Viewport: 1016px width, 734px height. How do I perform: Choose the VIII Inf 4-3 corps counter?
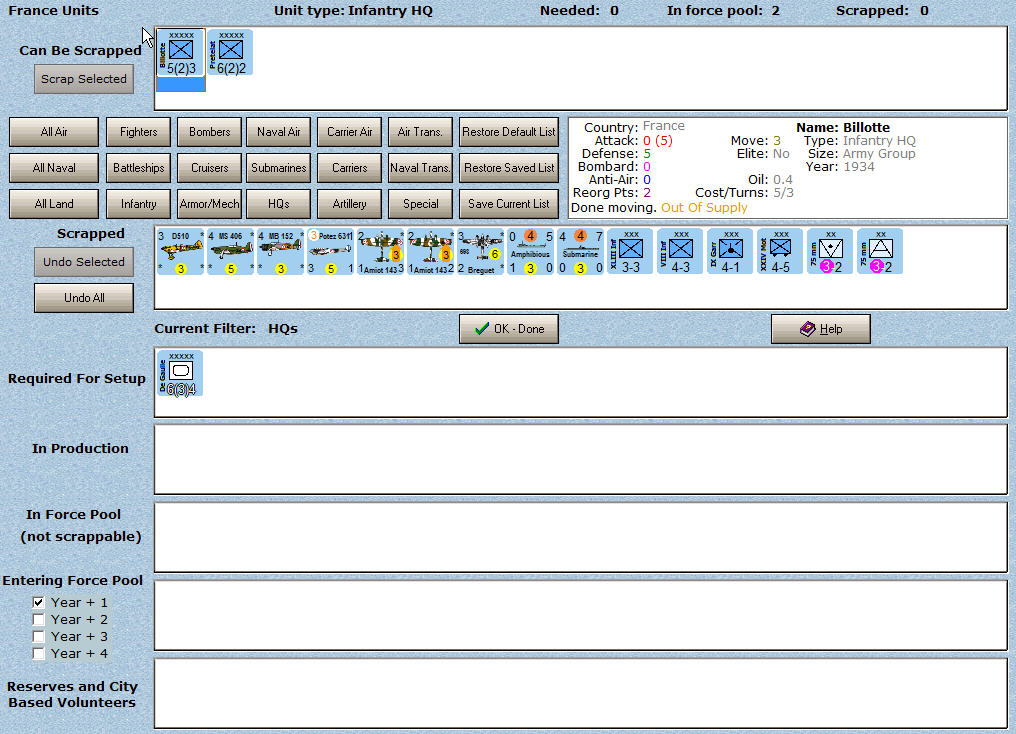(x=680, y=251)
